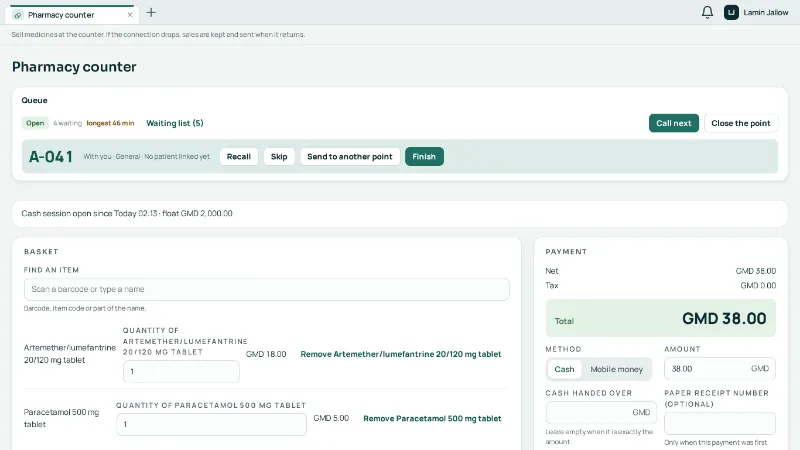Focus the Find an item search field
Screen dimensions: 800x450
(266, 289)
